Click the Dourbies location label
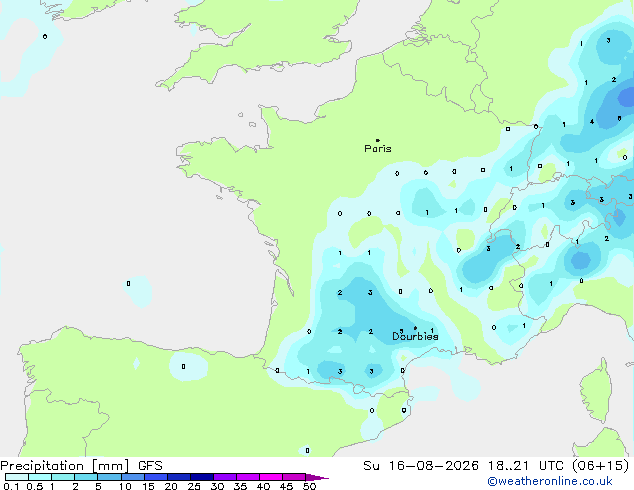The height and width of the screenshot is (490, 634). (415, 336)
